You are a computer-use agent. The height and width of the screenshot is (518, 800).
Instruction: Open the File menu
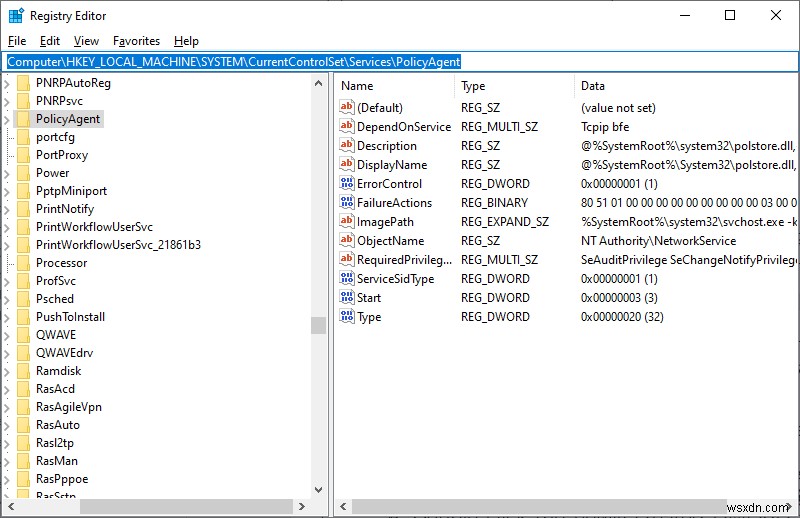pos(17,41)
